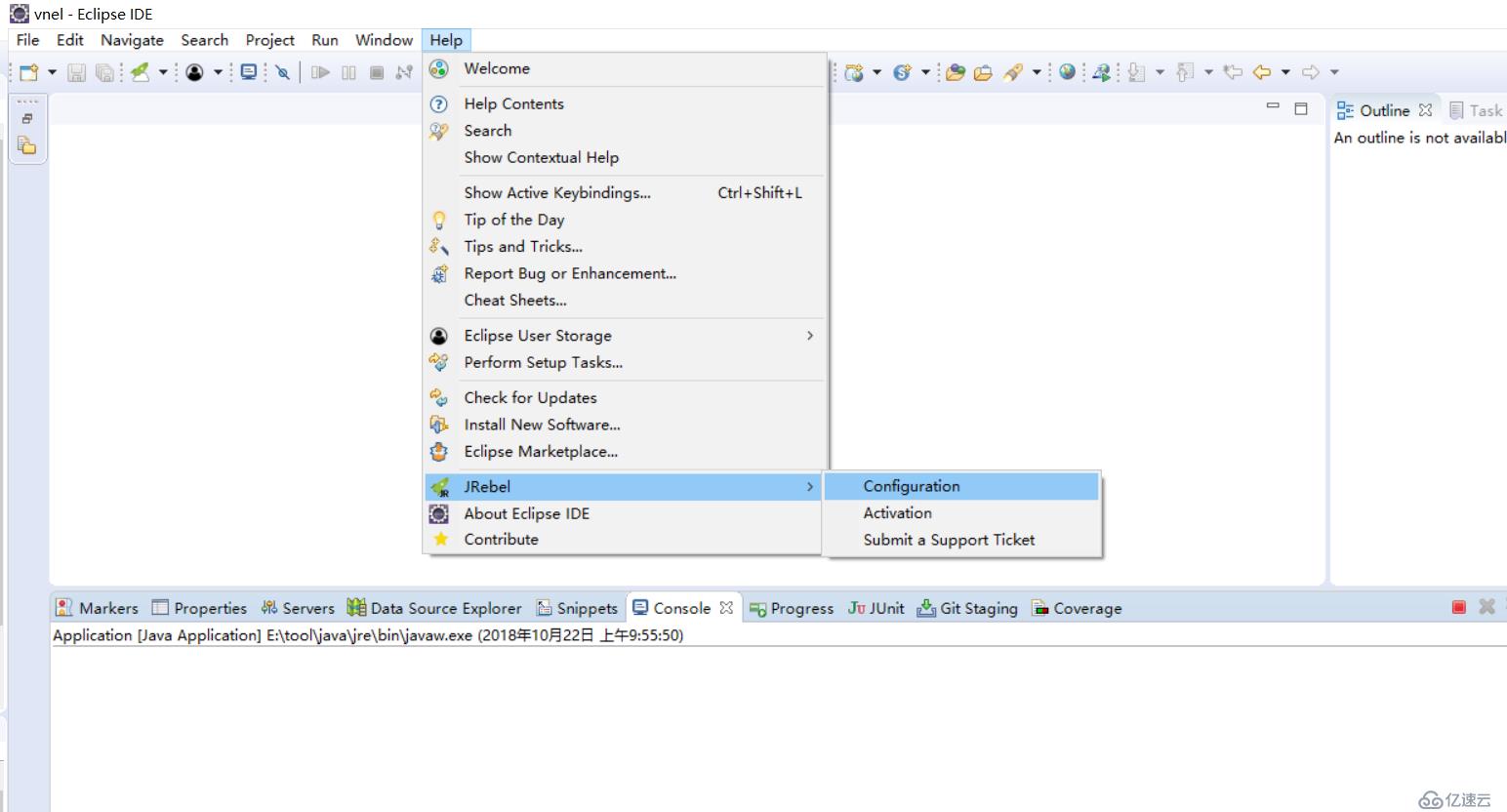Click the Open Web Browser globe icon
Image resolution: width=1507 pixels, height=812 pixels.
1068,72
